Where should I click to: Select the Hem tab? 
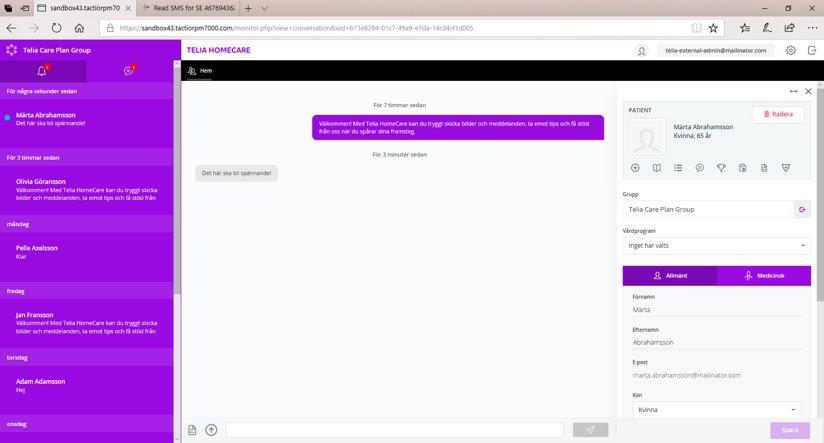click(200, 71)
